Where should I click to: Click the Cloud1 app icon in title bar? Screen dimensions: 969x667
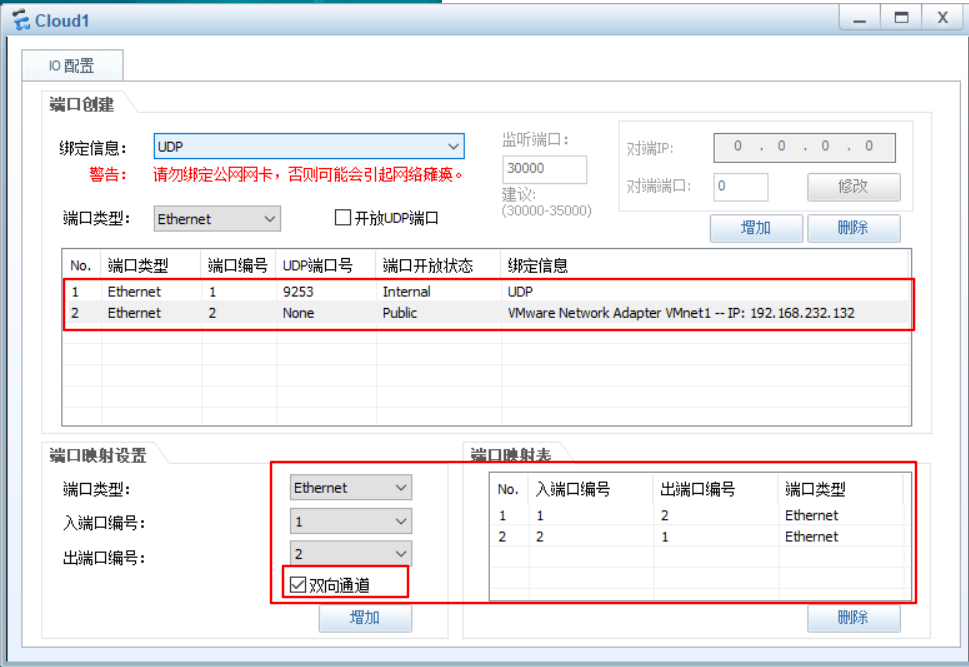[20, 20]
